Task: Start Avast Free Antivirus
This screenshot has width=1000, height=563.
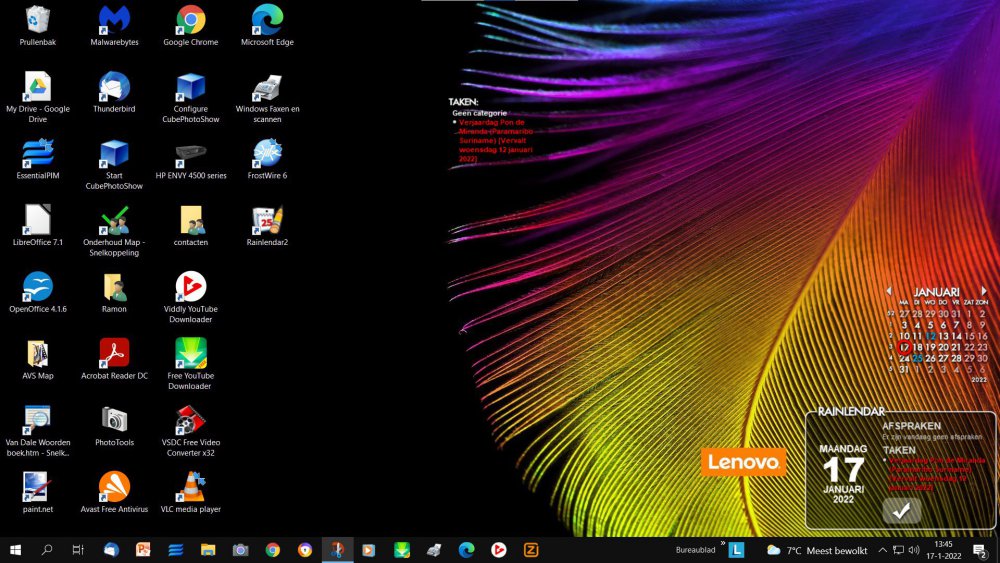Action: 114,489
